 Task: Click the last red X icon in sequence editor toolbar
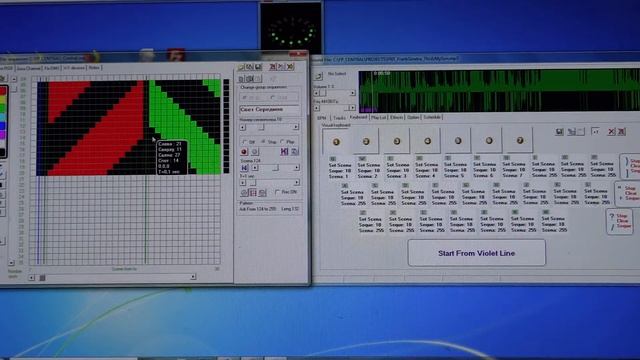coord(290,67)
